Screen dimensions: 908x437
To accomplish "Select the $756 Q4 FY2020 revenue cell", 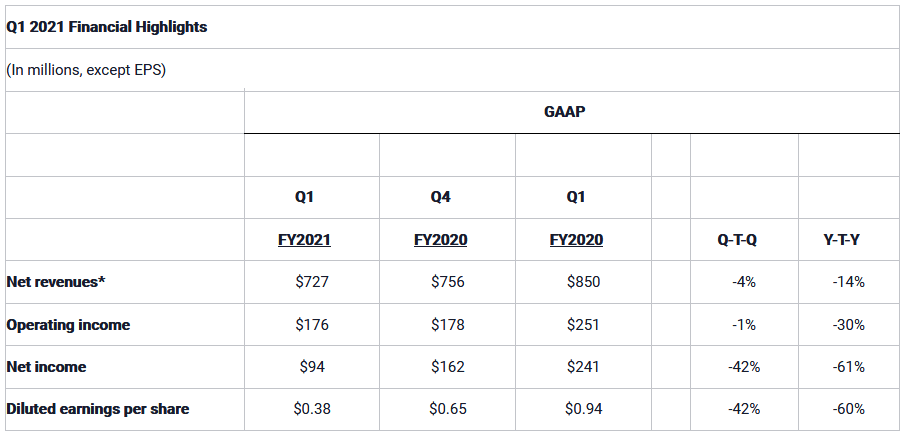I will pyautogui.click(x=448, y=282).
